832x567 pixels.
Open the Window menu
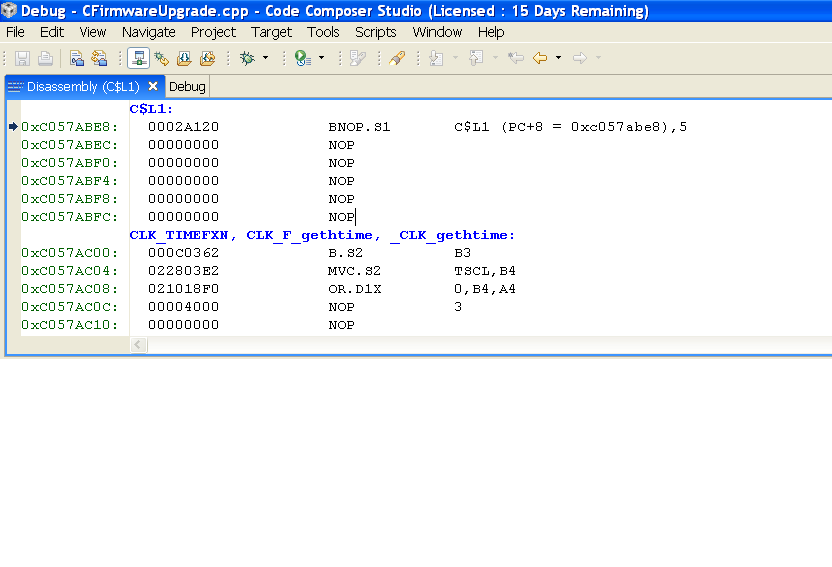click(x=437, y=32)
